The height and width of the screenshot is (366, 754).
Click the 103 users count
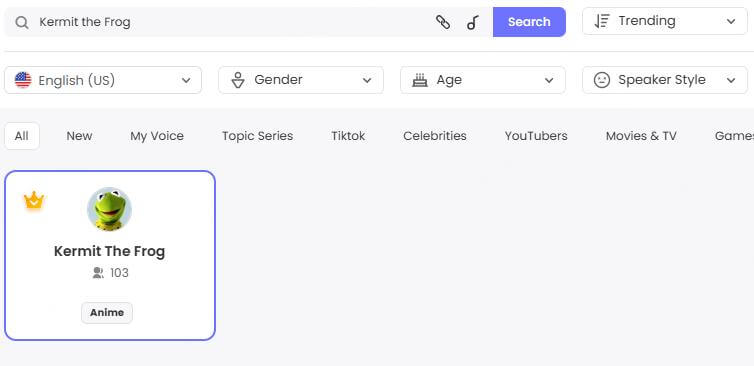click(119, 273)
